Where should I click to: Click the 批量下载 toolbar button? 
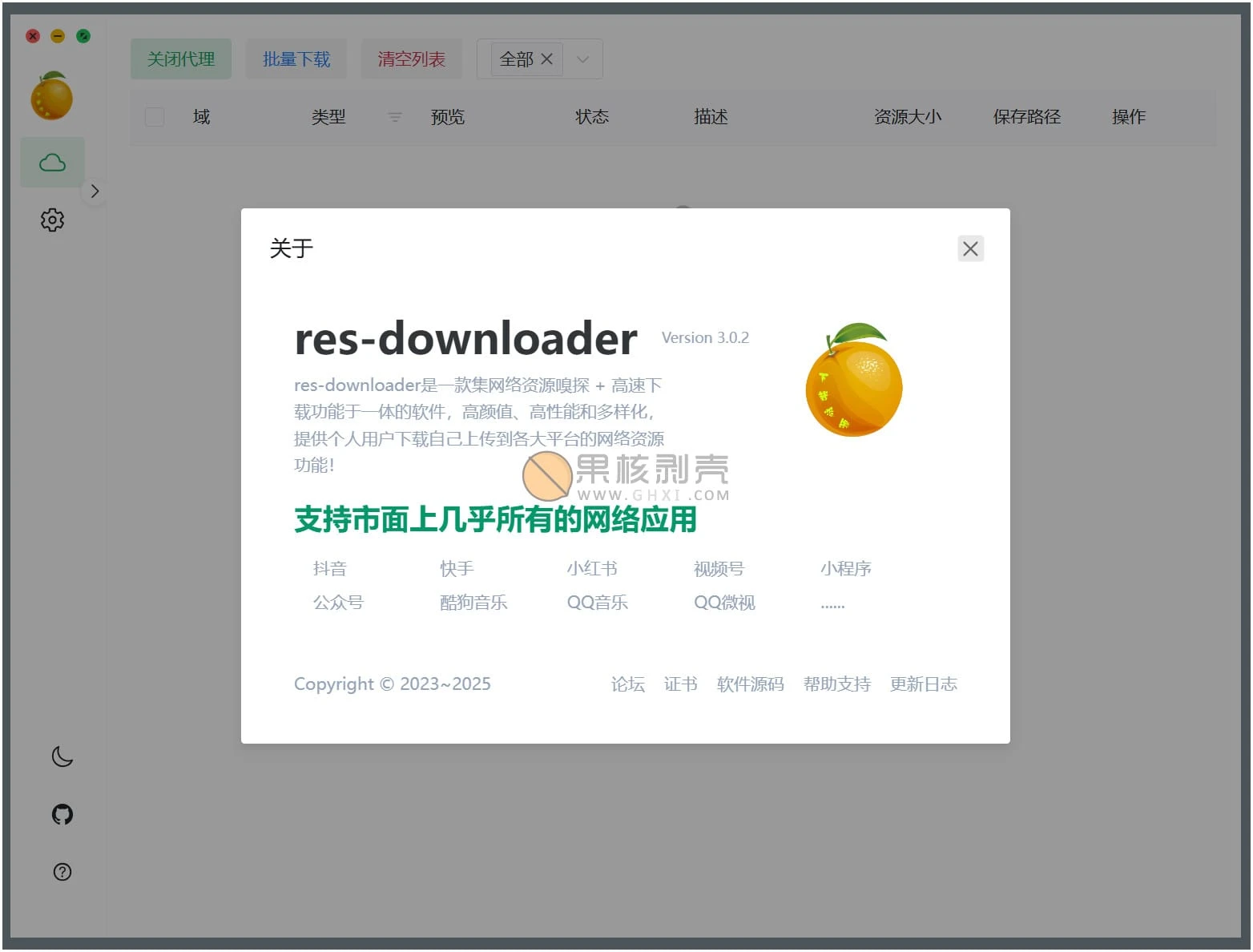click(x=296, y=58)
